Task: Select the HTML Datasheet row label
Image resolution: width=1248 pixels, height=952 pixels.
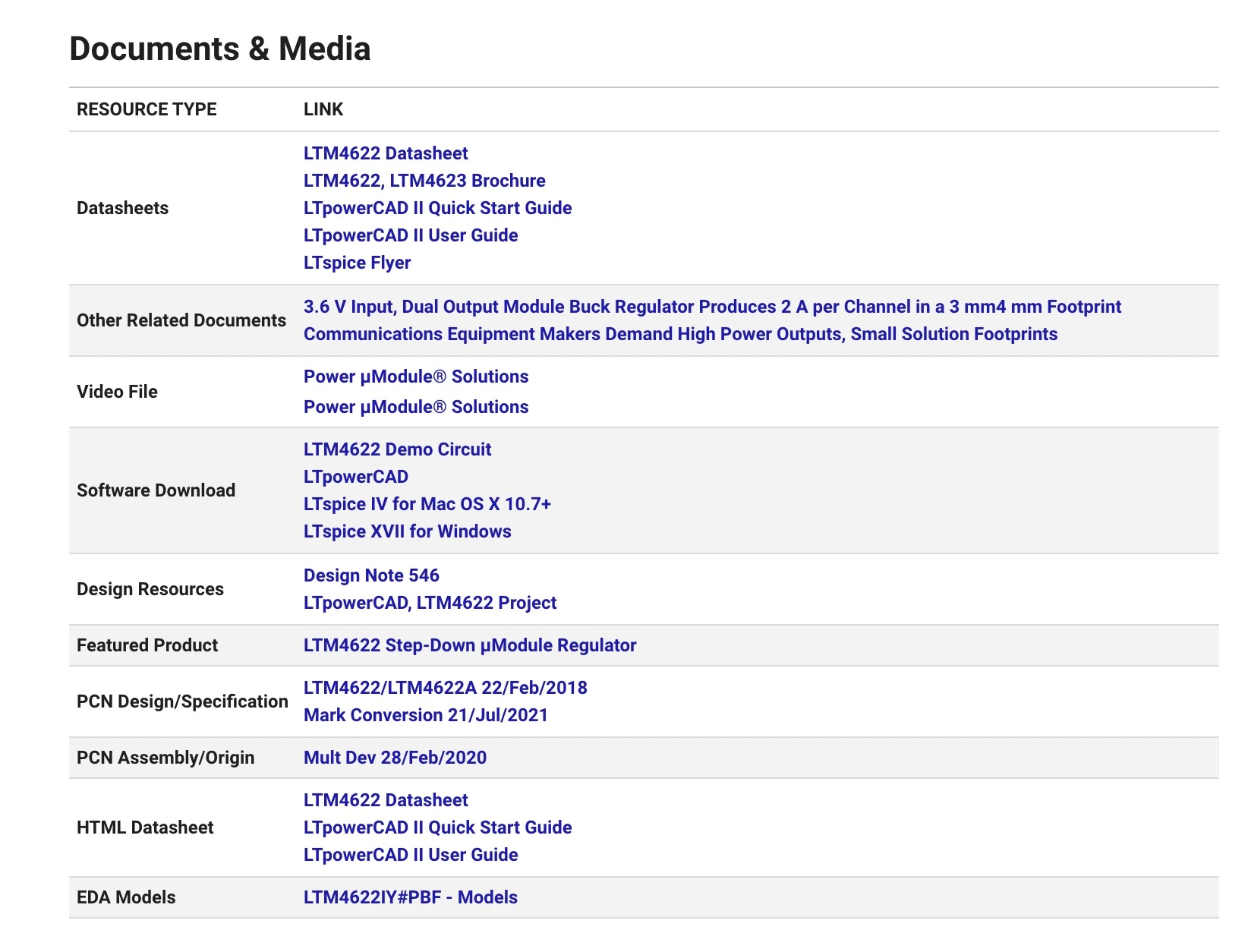Action: pyautogui.click(x=145, y=827)
